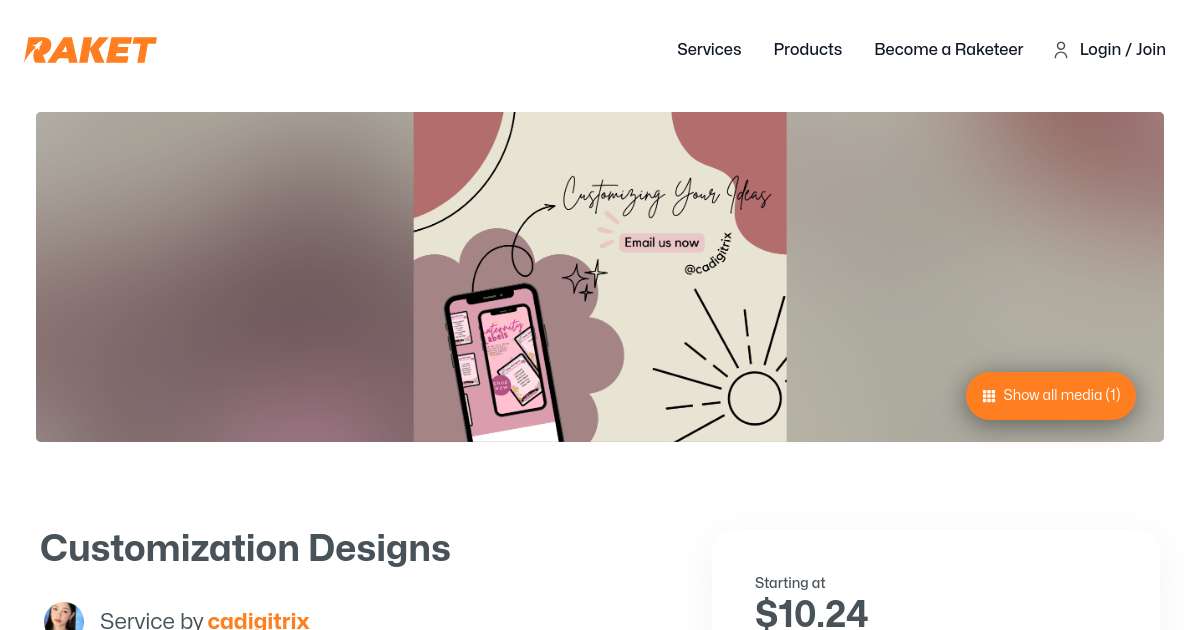Screen dimensions: 1200x630
Task: Open Login / Join
Action: [x=1122, y=50]
